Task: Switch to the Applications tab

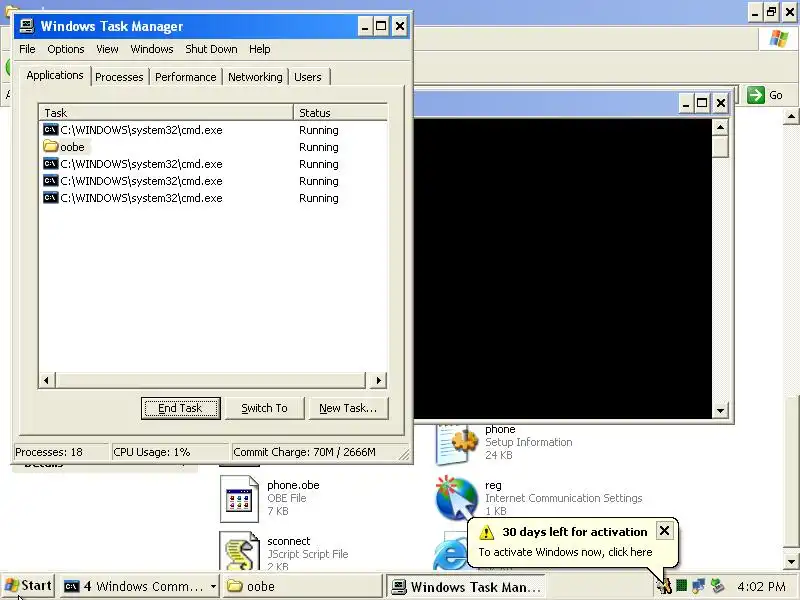Action: pos(55,76)
